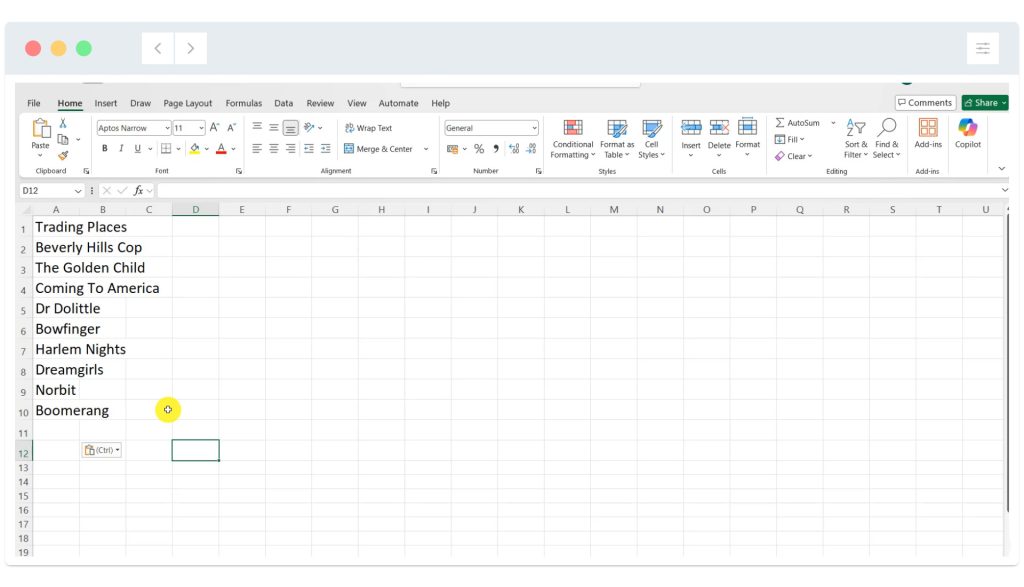
Task: Center text horizontally
Action: [x=274, y=149]
